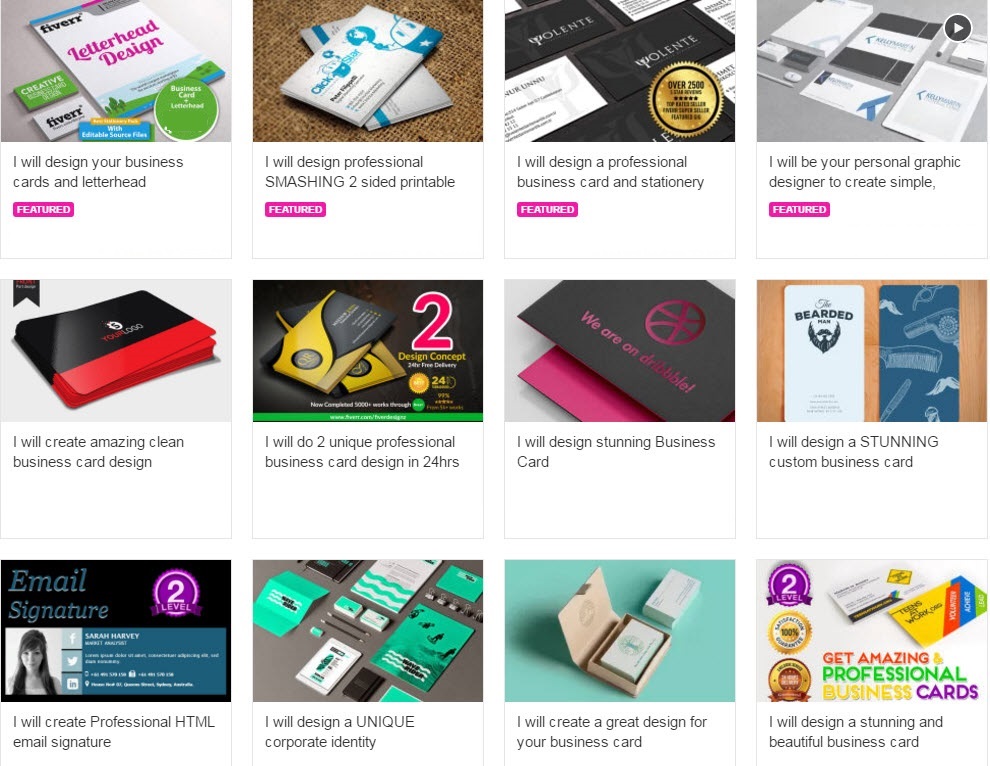Open 'I will design stunning Business Card' link
Image resolution: width=990 pixels, height=766 pixels.
[616, 452]
